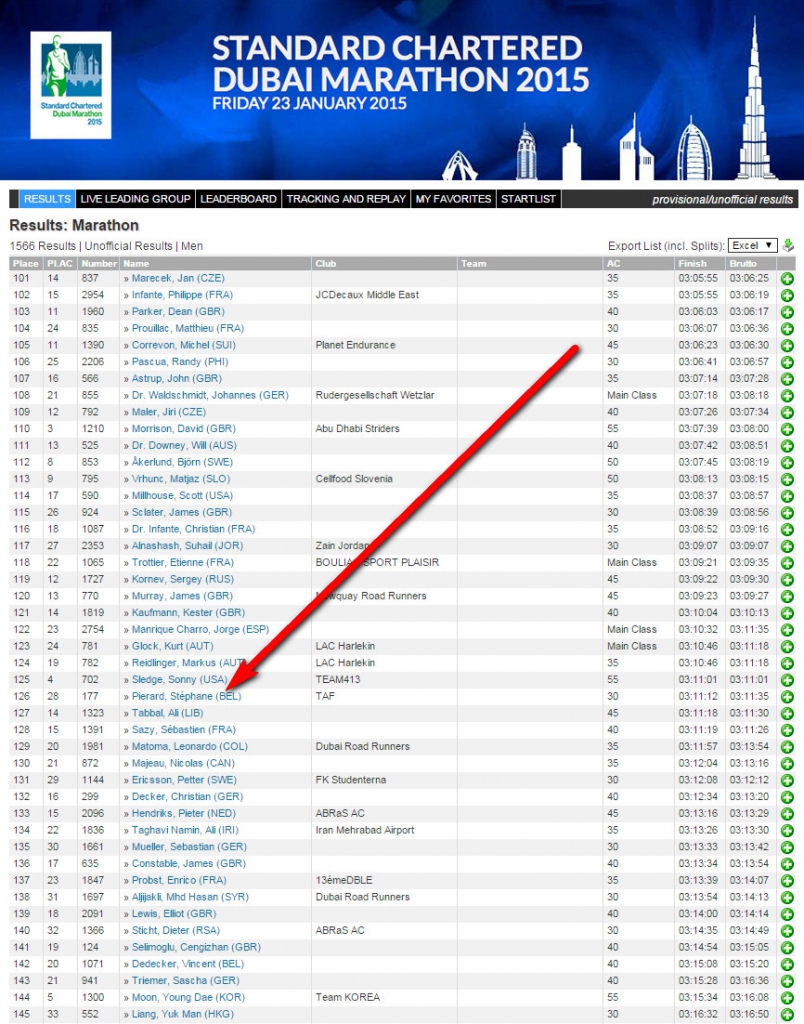
Task: Sort by the Number column header
Action: coord(99,264)
